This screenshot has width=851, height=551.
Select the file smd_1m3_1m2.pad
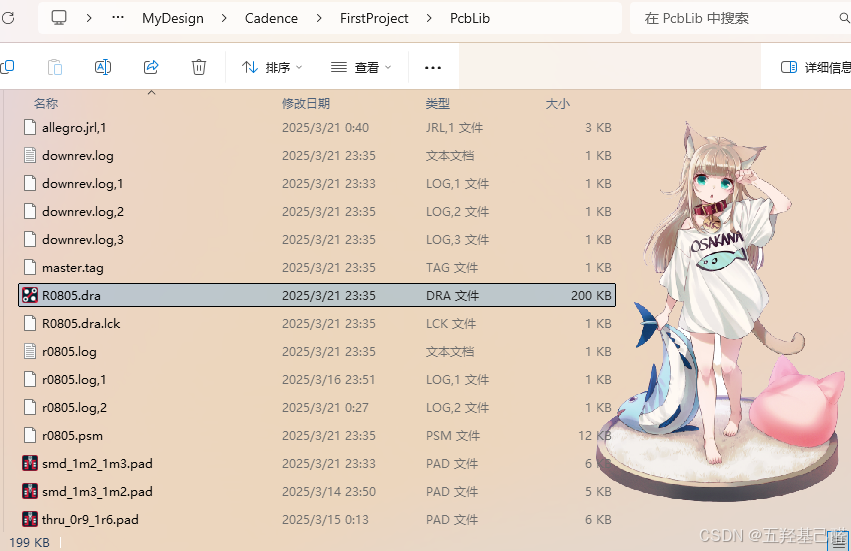317,492
